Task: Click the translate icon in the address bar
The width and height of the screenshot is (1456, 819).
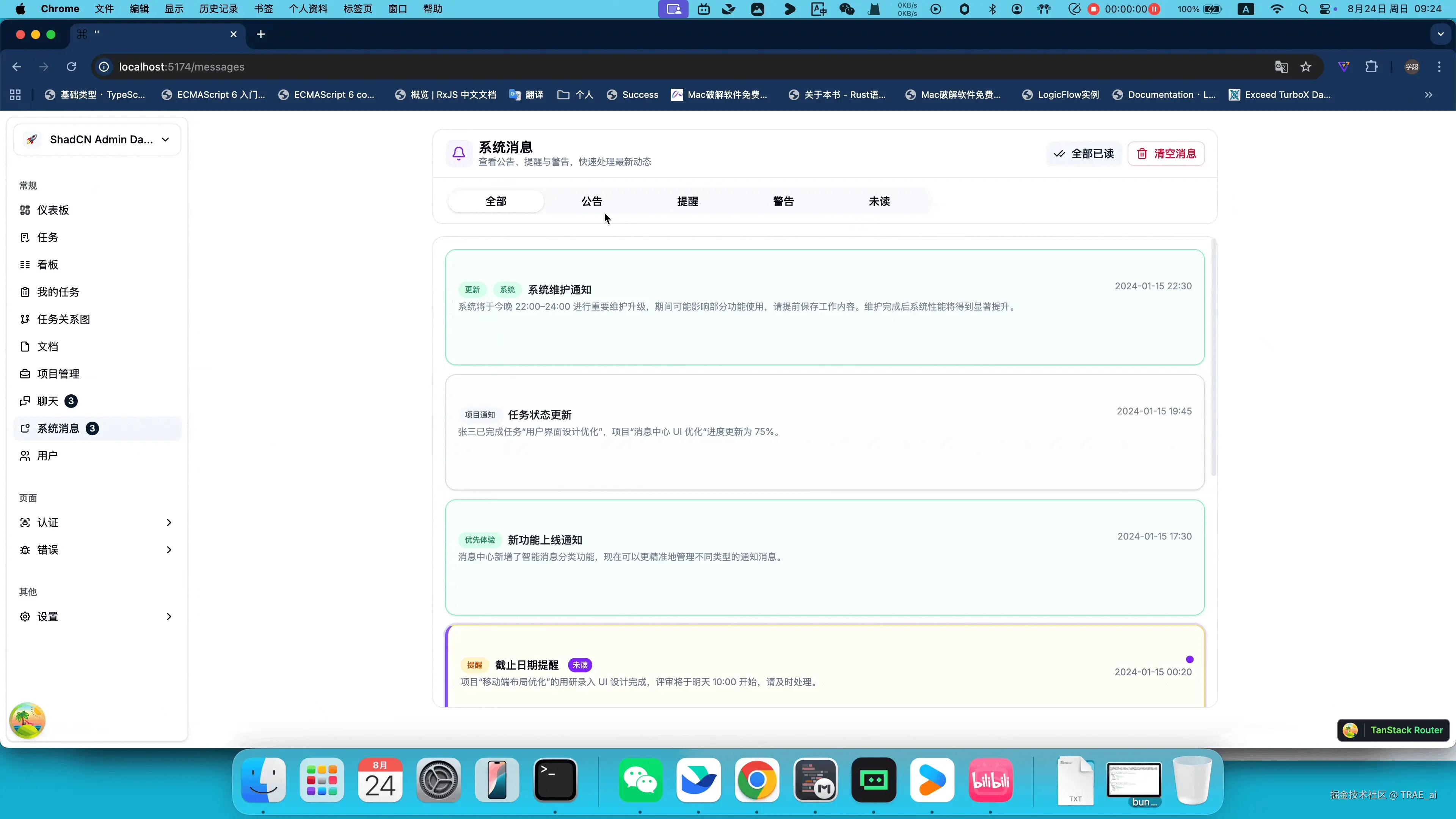Action: coord(1281,67)
